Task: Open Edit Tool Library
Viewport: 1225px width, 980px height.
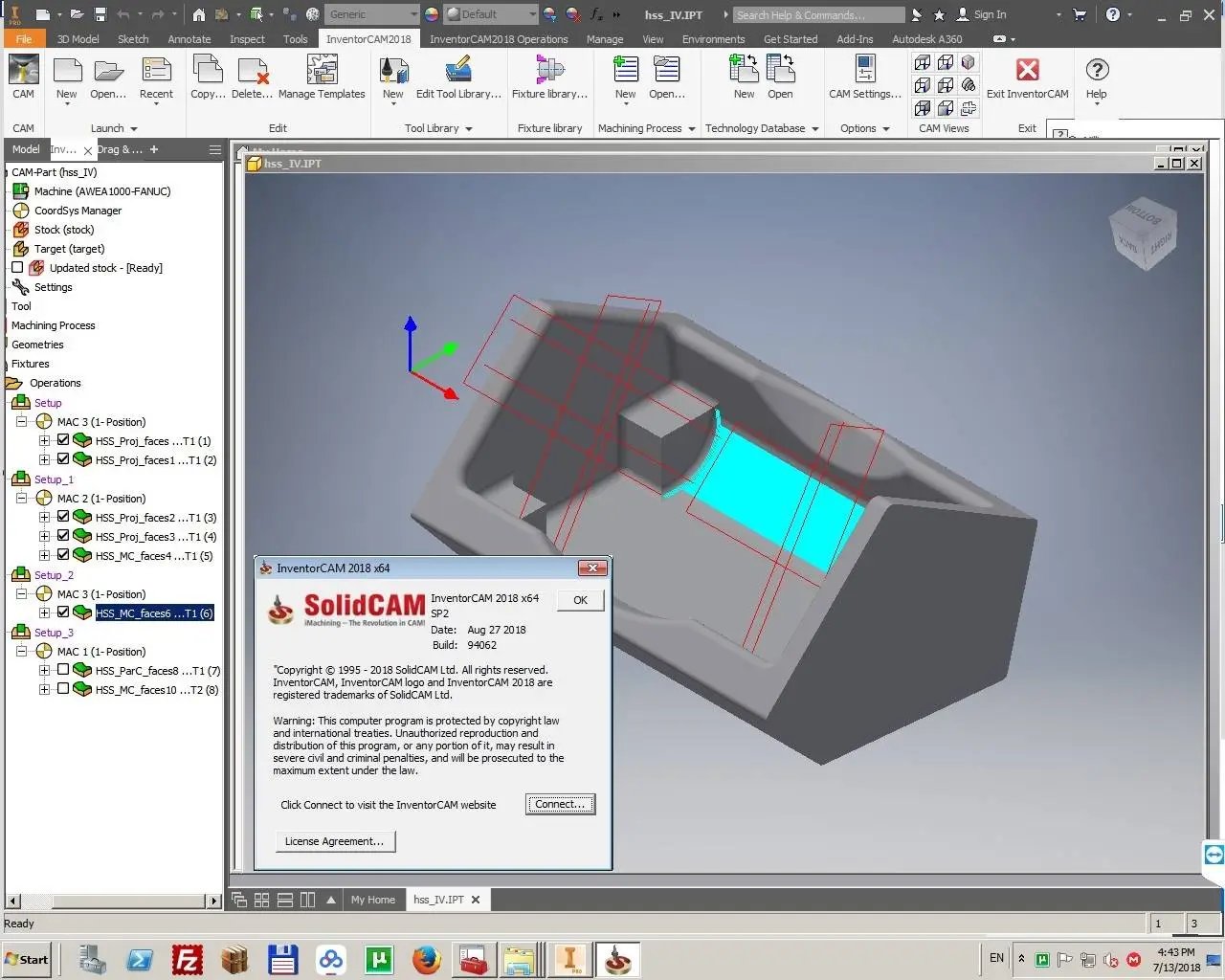Action: (x=458, y=78)
